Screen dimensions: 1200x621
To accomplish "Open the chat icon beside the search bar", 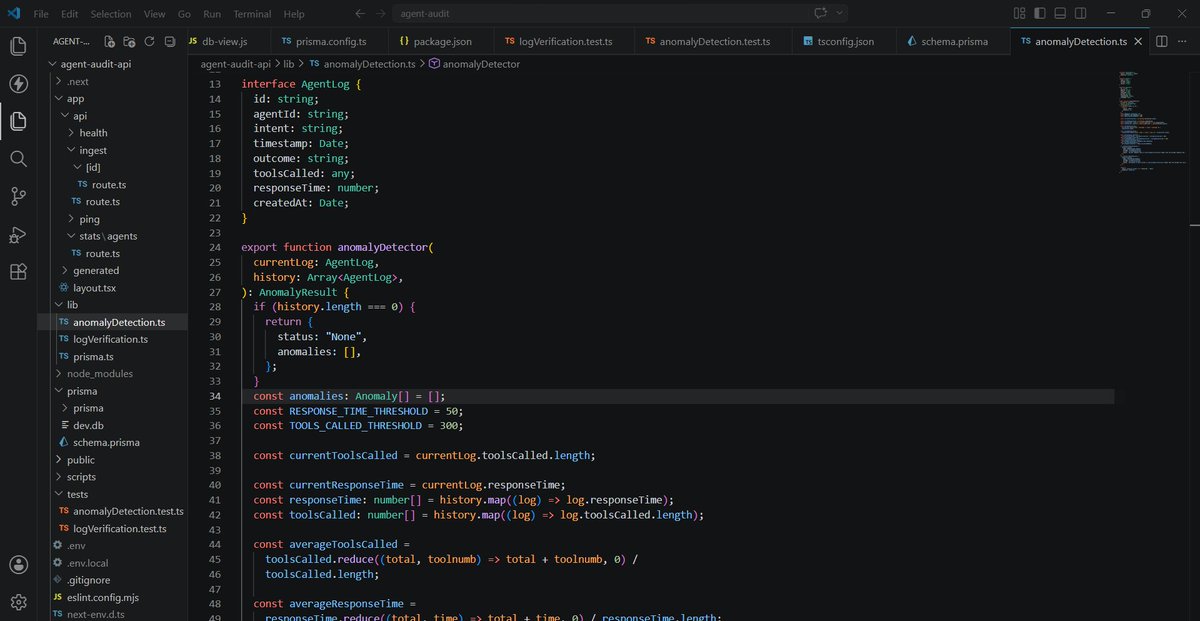I will (x=821, y=14).
